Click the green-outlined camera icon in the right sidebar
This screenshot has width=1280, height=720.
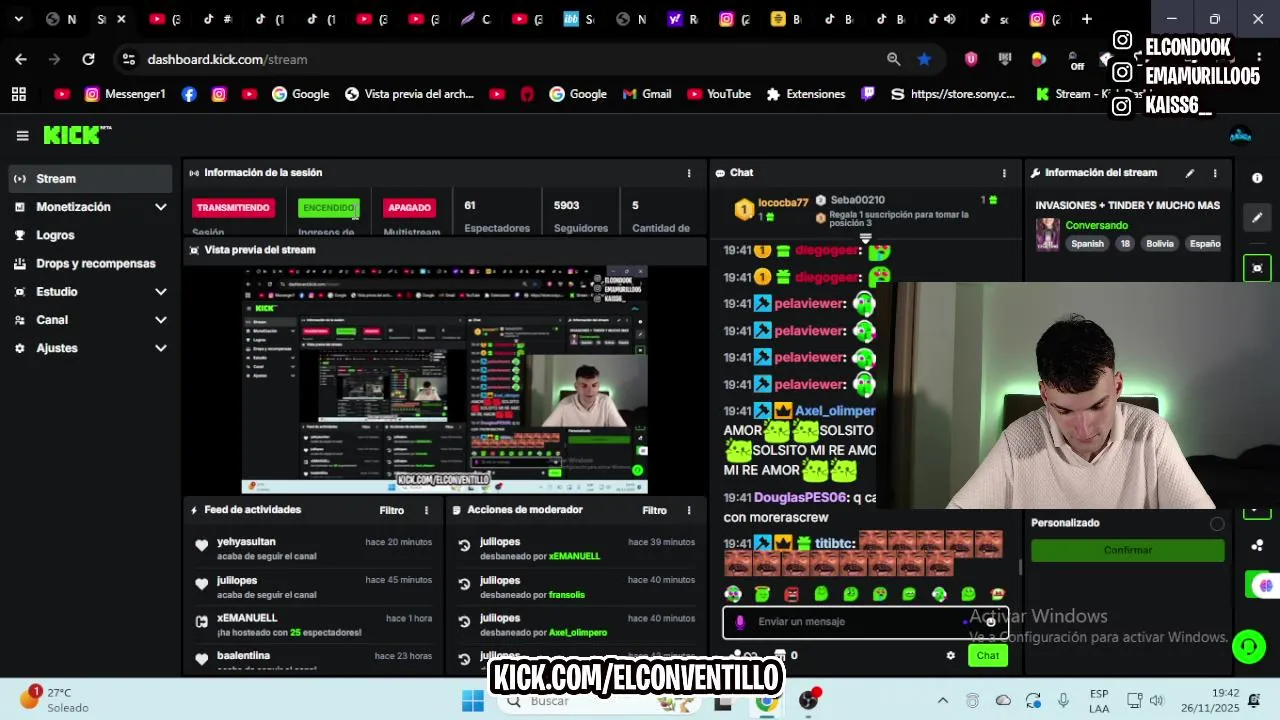pyautogui.click(x=1257, y=268)
